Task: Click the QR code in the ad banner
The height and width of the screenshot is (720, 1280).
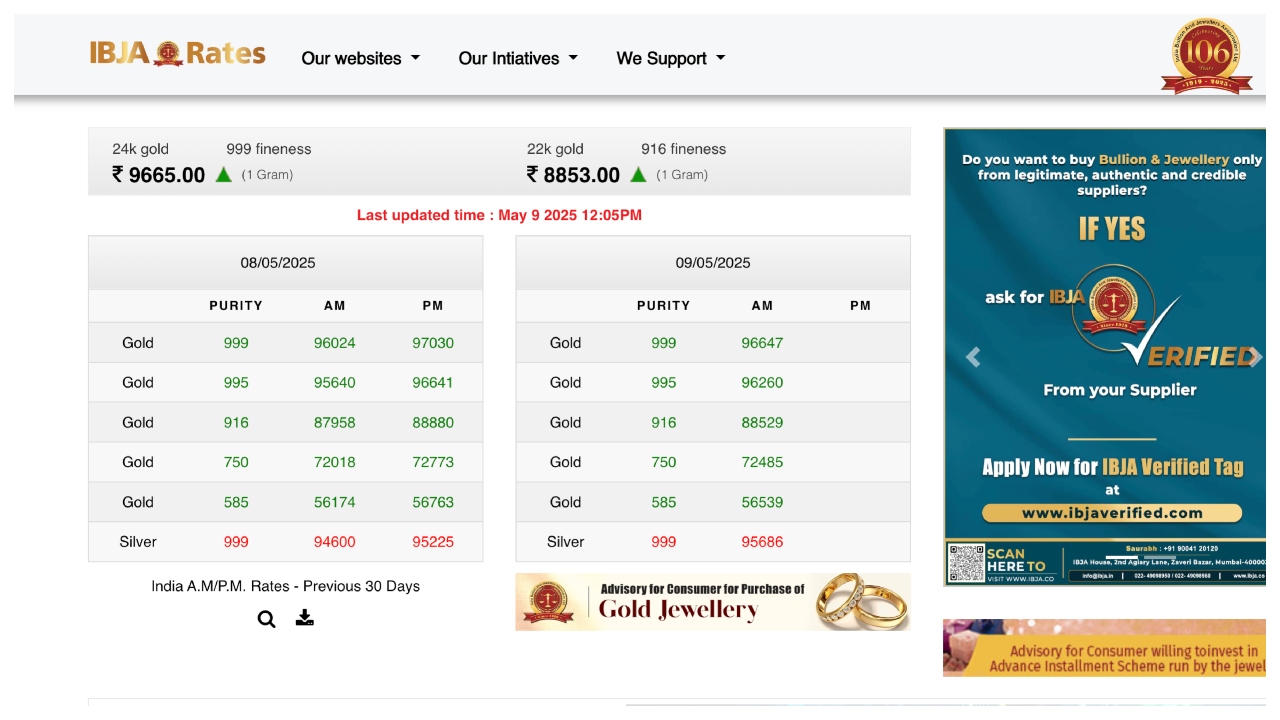Action: pyautogui.click(x=965, y=563)
